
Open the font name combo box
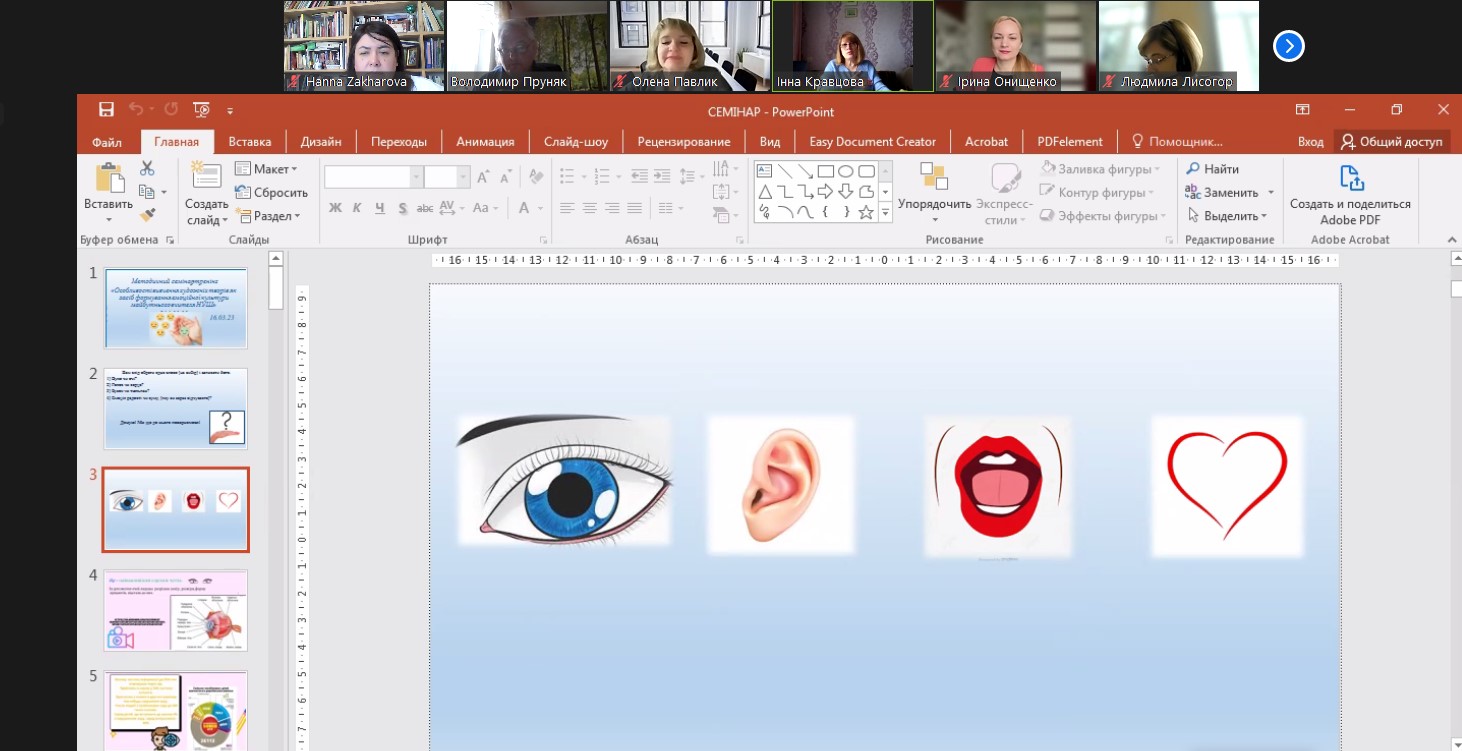[x=374, y=177]
